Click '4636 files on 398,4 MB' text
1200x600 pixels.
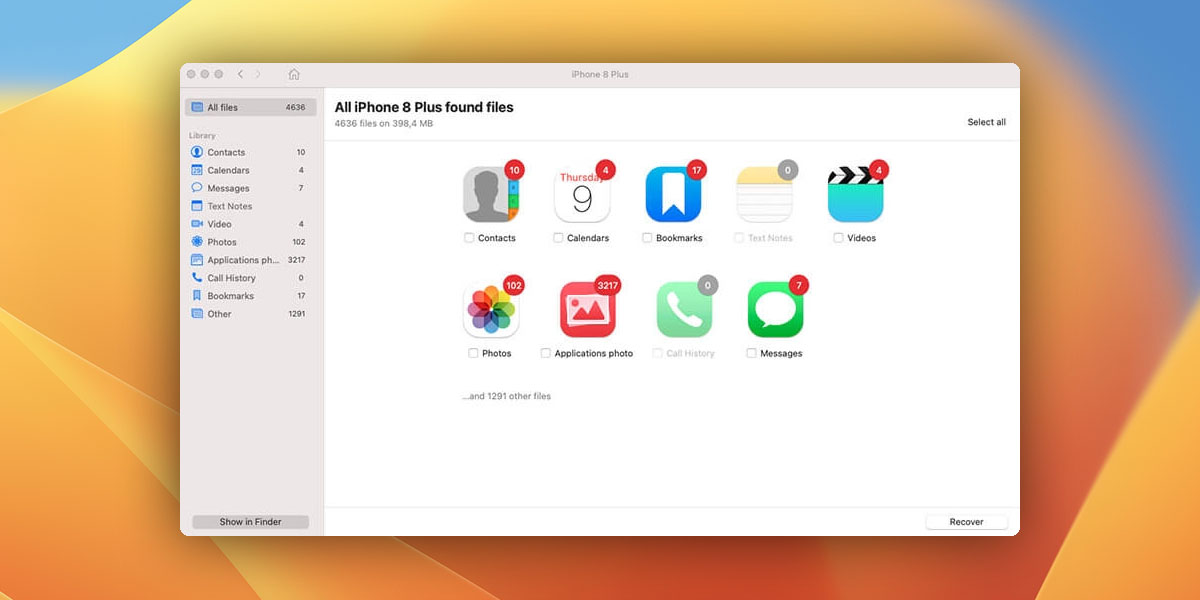point(383,124)
